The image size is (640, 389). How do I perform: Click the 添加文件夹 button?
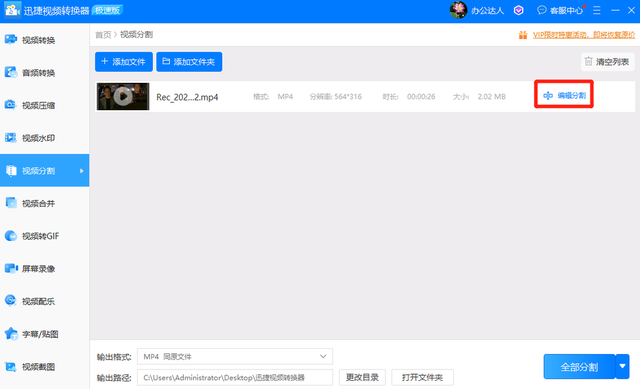pos(189,62)
